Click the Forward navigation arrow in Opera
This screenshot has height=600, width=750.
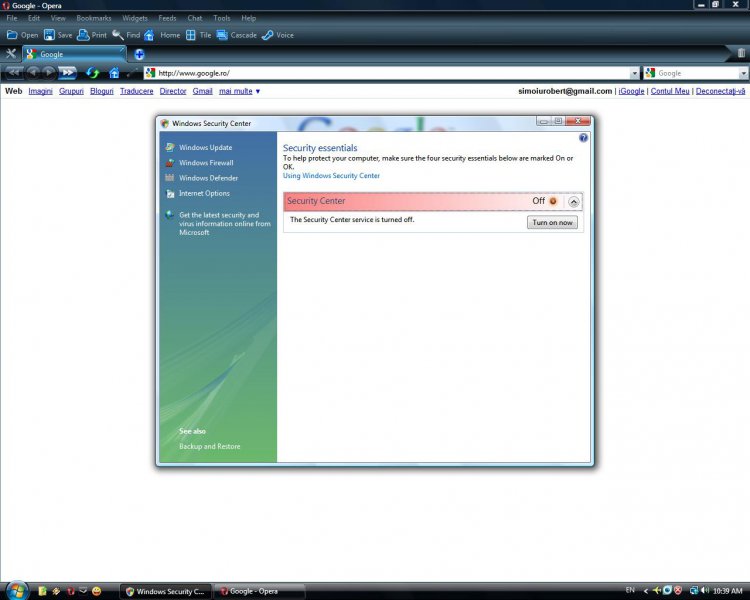[x=48, y=73]
